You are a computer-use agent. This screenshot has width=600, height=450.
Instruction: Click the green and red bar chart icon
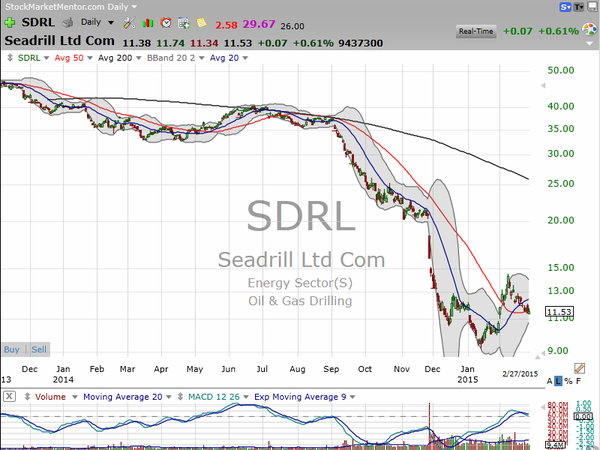click(x=148, y=23)
